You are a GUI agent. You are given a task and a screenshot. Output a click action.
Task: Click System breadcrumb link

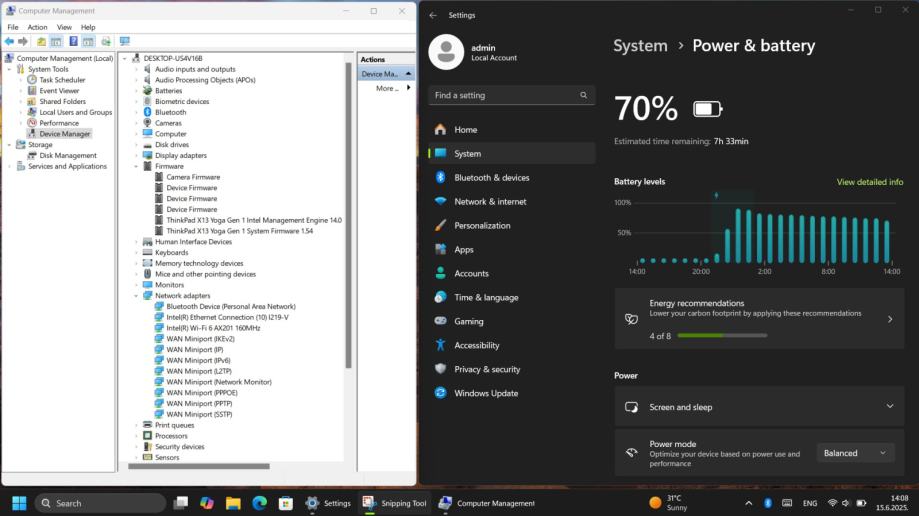(640, 46)
